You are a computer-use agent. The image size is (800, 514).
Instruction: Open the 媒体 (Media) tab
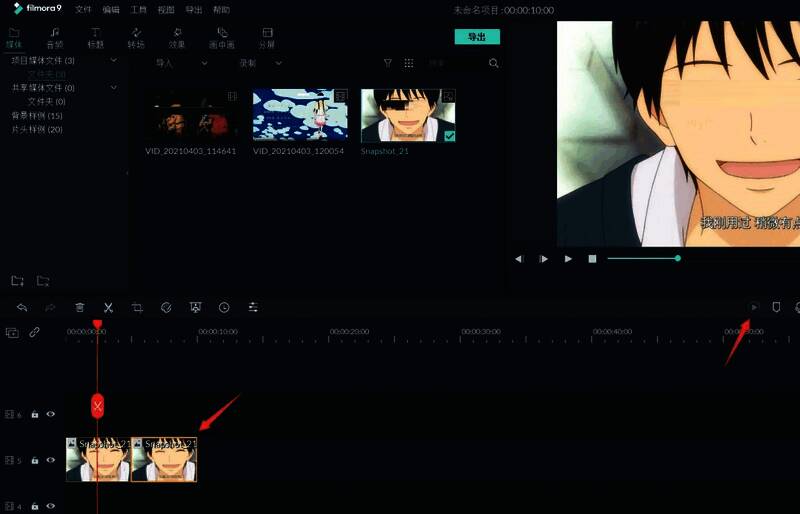click(x=14, y=38)
